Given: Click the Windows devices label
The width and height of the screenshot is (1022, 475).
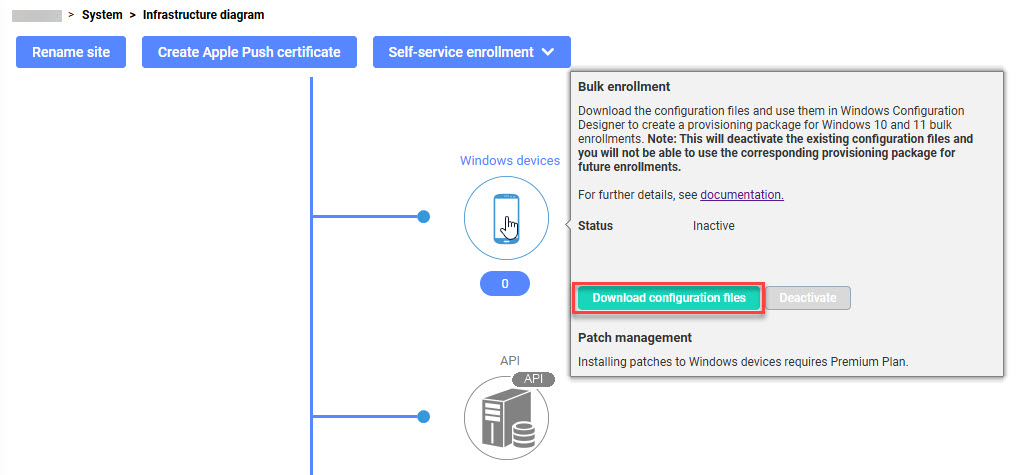Looking at the screenshot, I should (509, 160).
